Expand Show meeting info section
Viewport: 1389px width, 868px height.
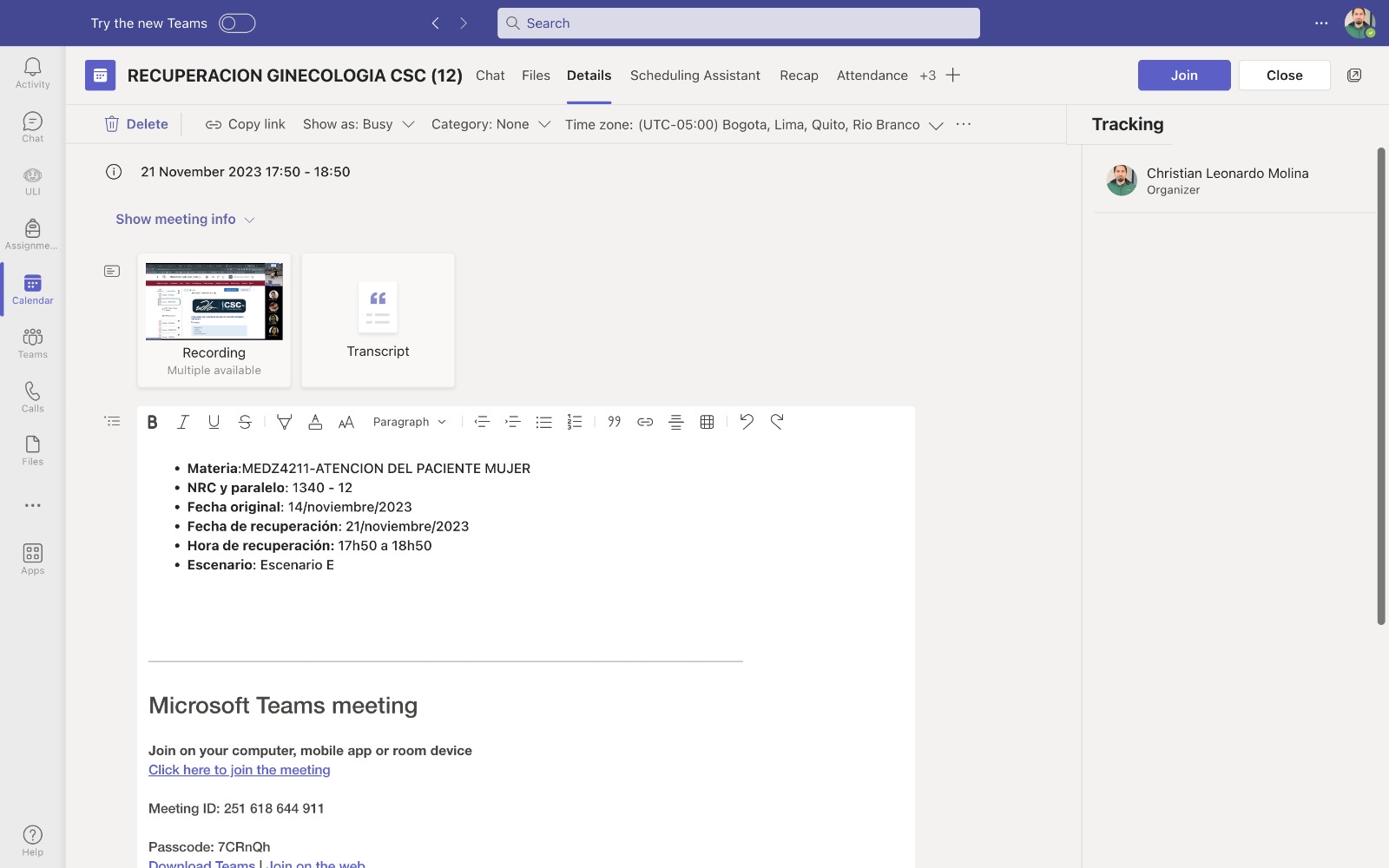tap(185, 220)
